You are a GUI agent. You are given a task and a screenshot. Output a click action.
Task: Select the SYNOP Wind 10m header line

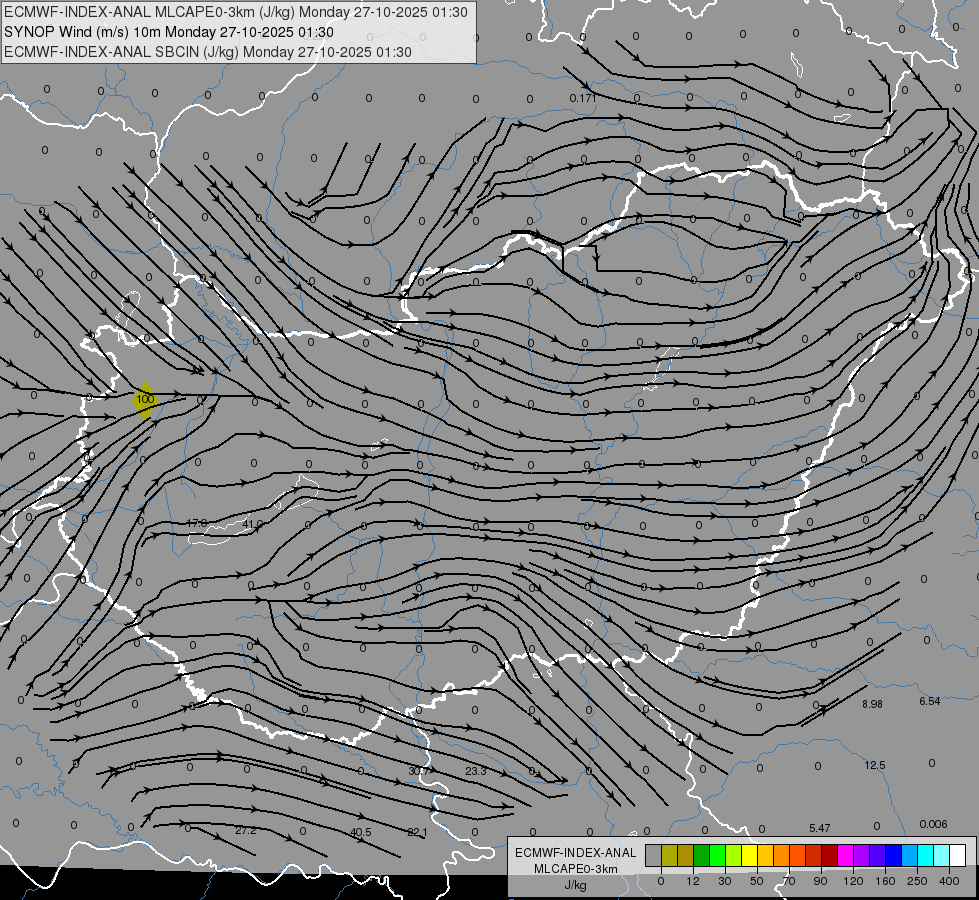tap(169, 32)
